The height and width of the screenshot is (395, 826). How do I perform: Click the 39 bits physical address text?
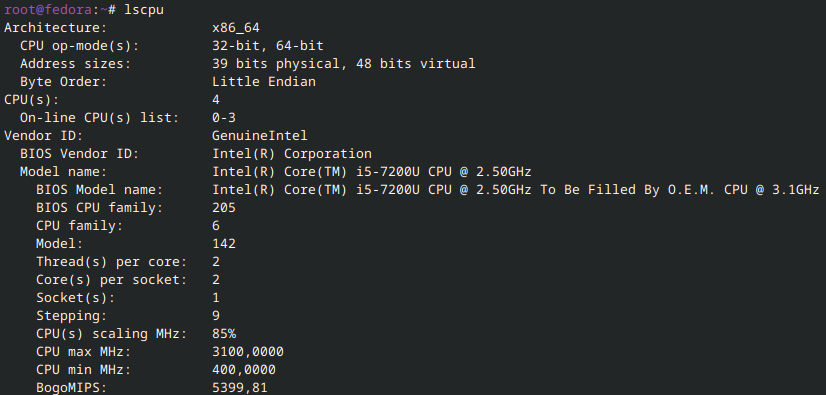coord(276,64)
